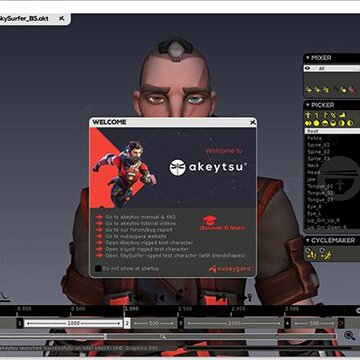Select the Neck joint in the Picker
The width and height of the screenshot is (360, 360).
(313, 166)
